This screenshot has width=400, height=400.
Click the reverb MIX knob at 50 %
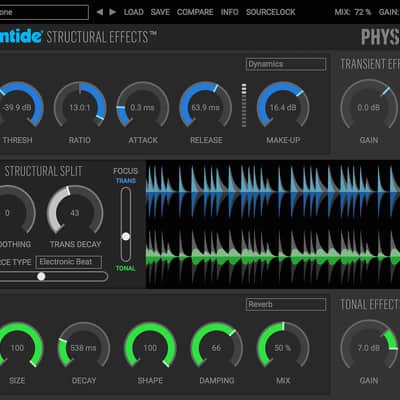click(x=283, y=346)
